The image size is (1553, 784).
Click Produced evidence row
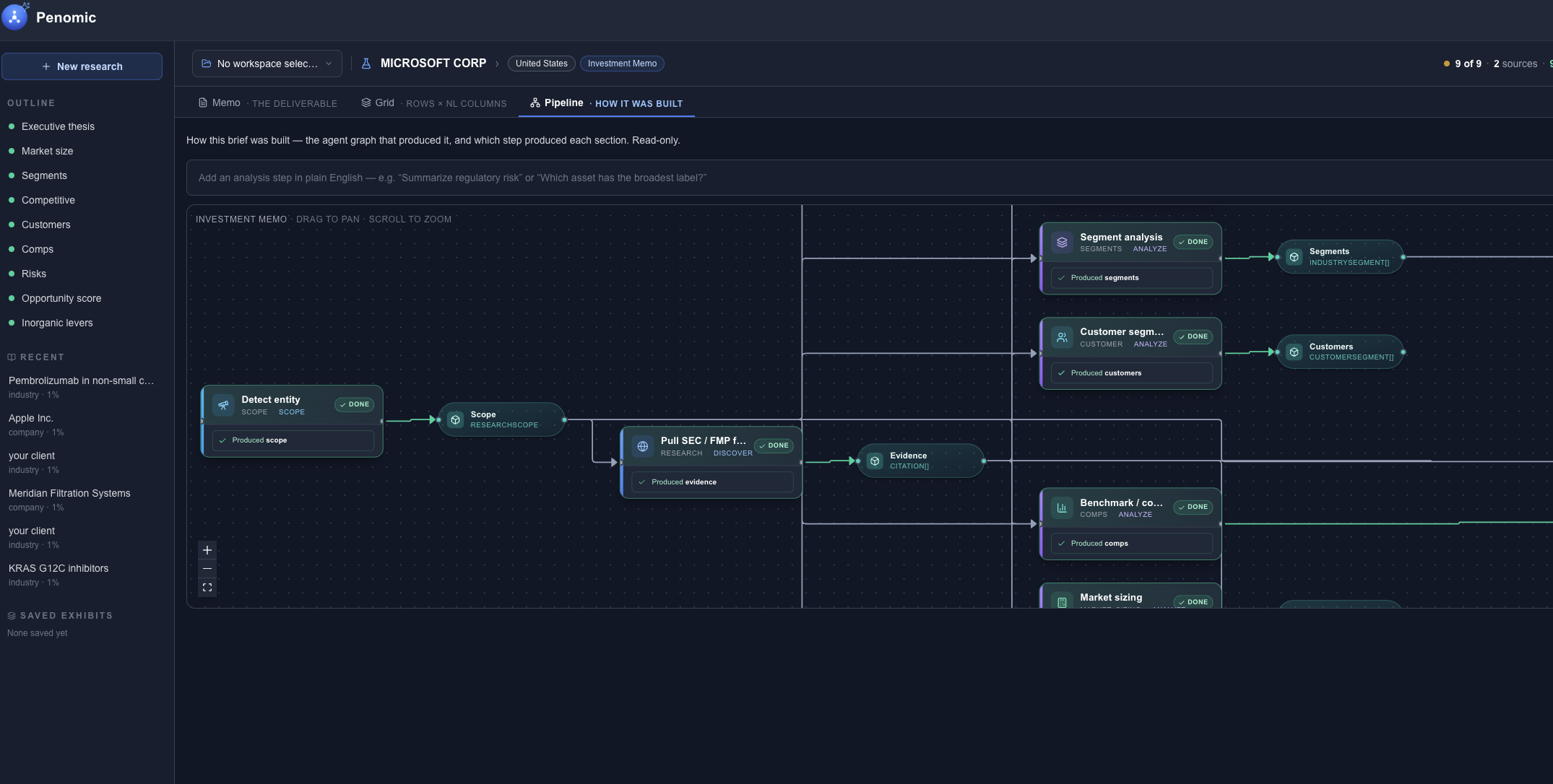712,482
